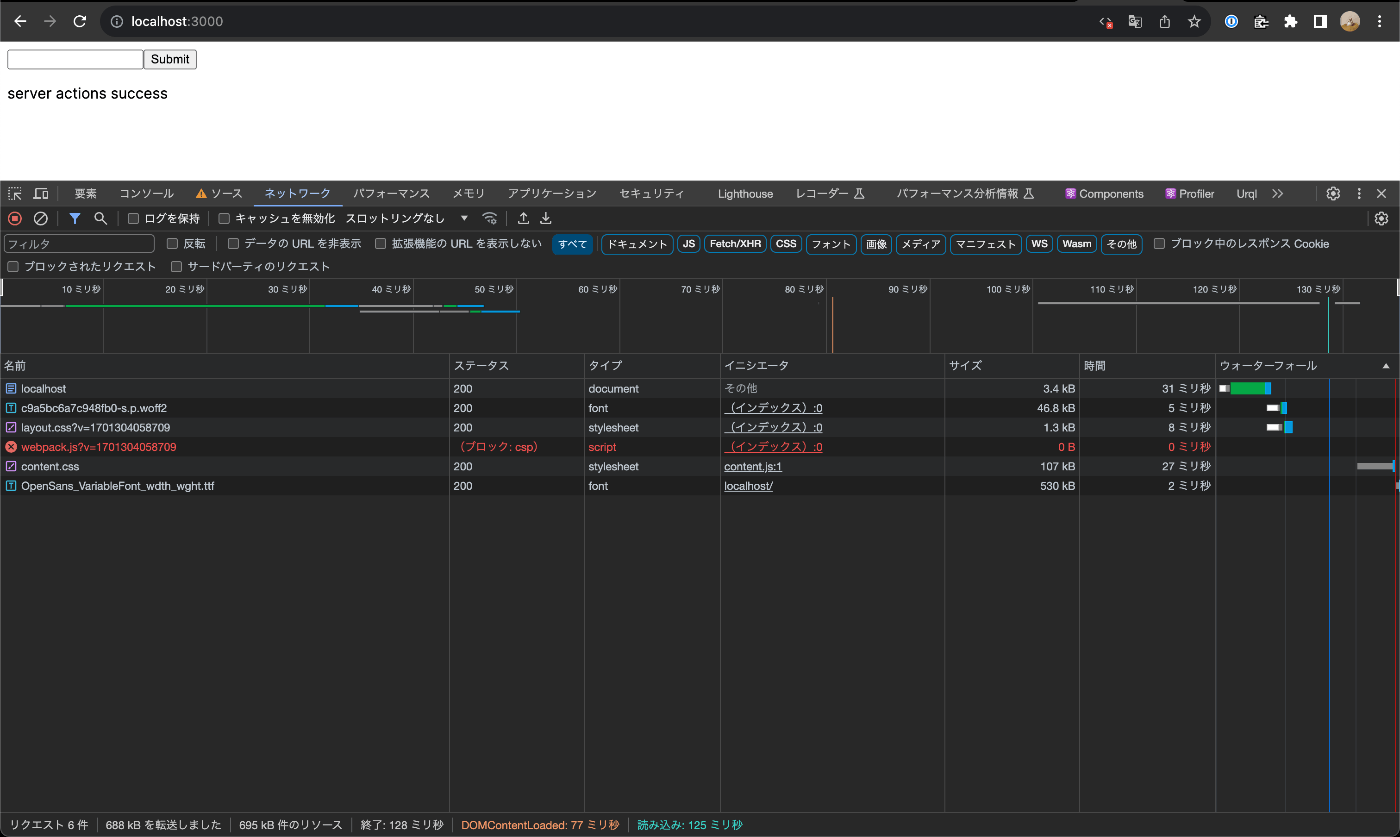Sort by the ウォーターフォール column header
Image resolution: width=1400 pixels, height=837 pixels.
(1268, 366)
